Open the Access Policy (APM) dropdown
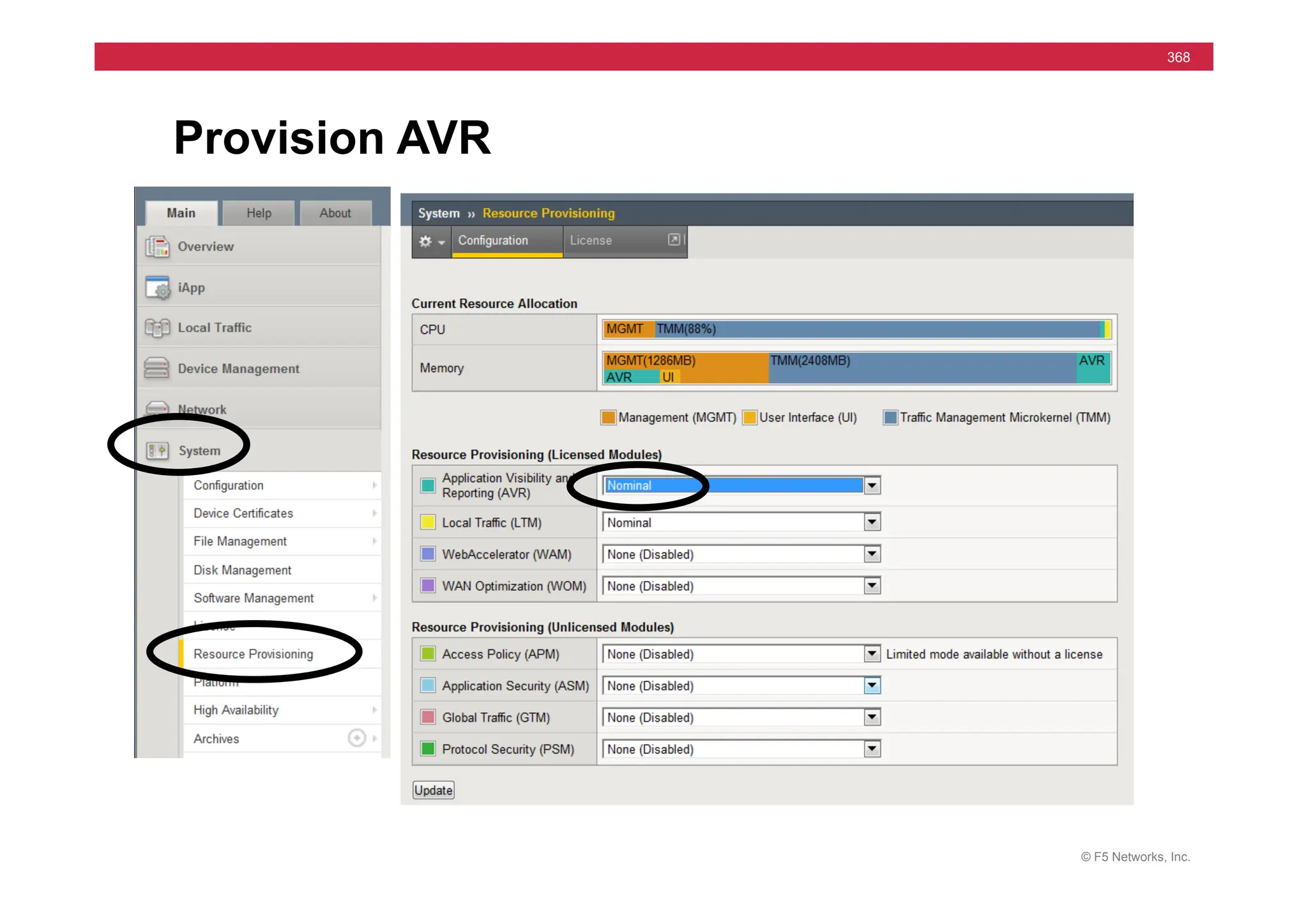The width and height of the screenshot is (1308, 924). pyautogui.click(x=742, y=654)
